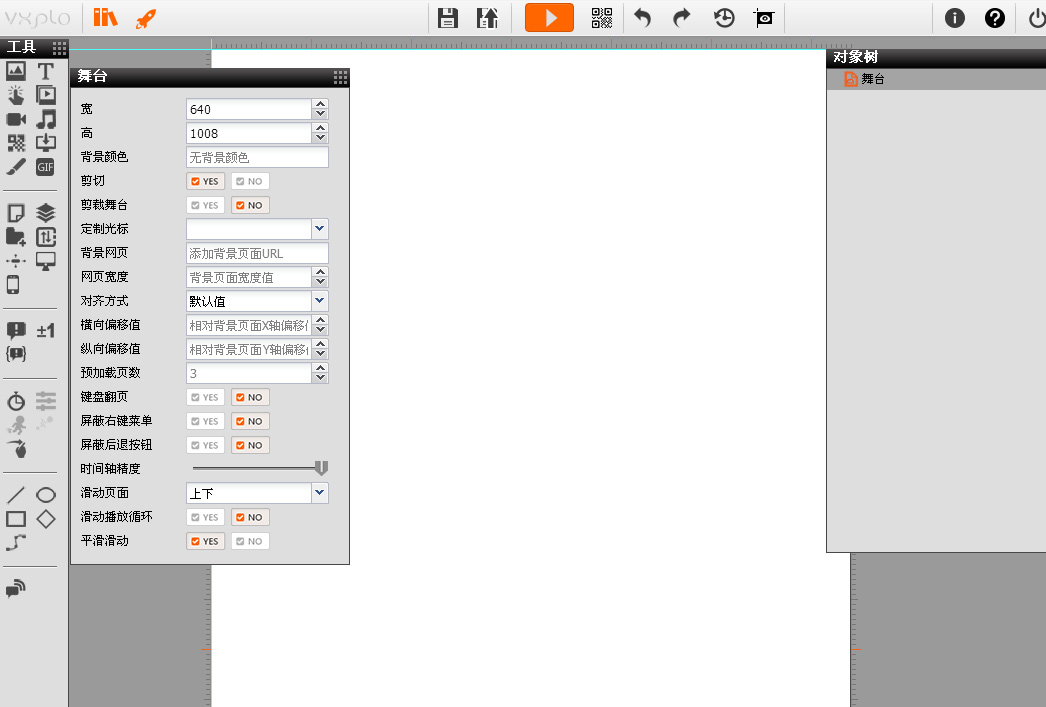1046x707 pixels.
Task: Undo the last action
Action: (x=643, y=17)
